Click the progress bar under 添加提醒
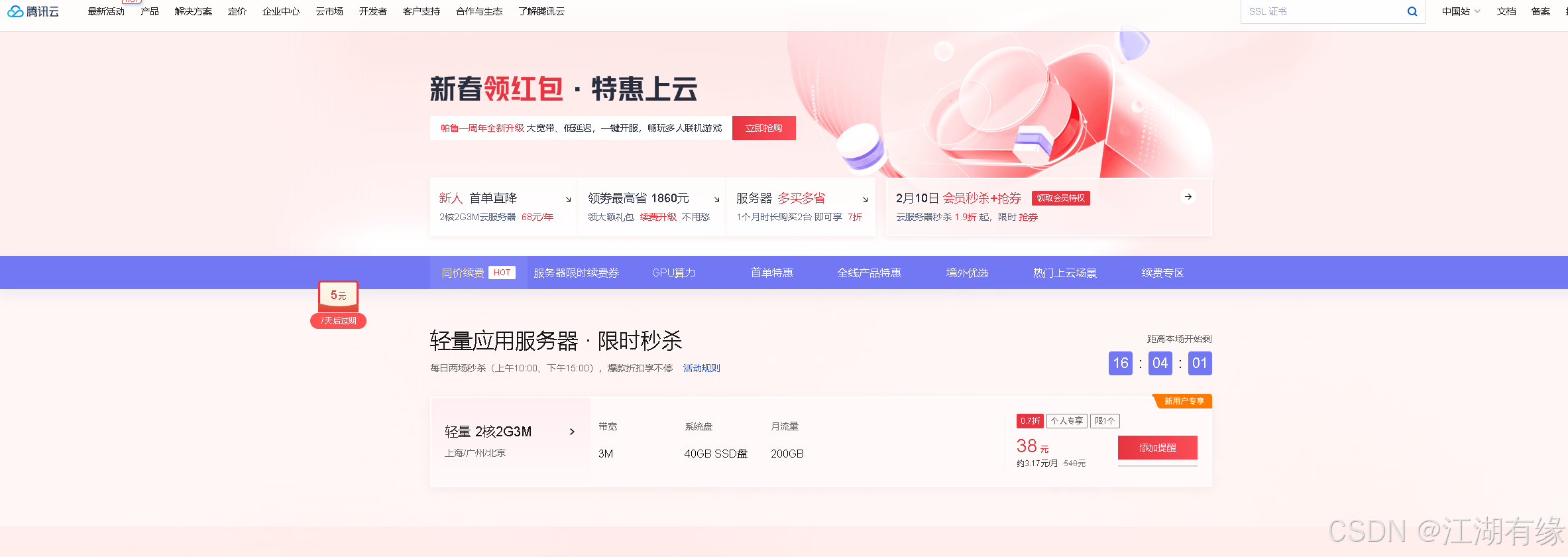Screen dimensions: 1568x557 click(1158, 465)
